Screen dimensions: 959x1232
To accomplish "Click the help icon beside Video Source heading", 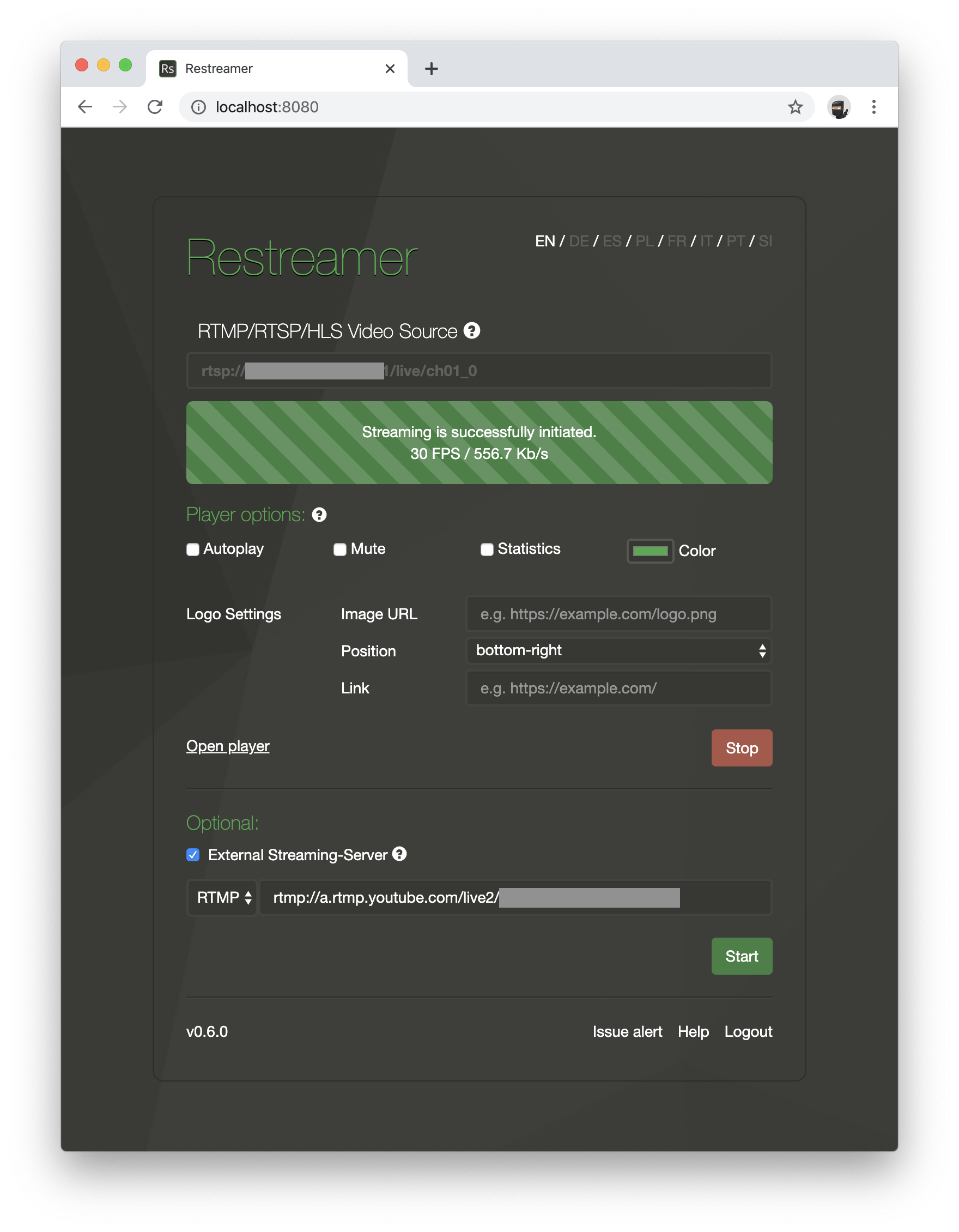I will (x=471, y=330).
